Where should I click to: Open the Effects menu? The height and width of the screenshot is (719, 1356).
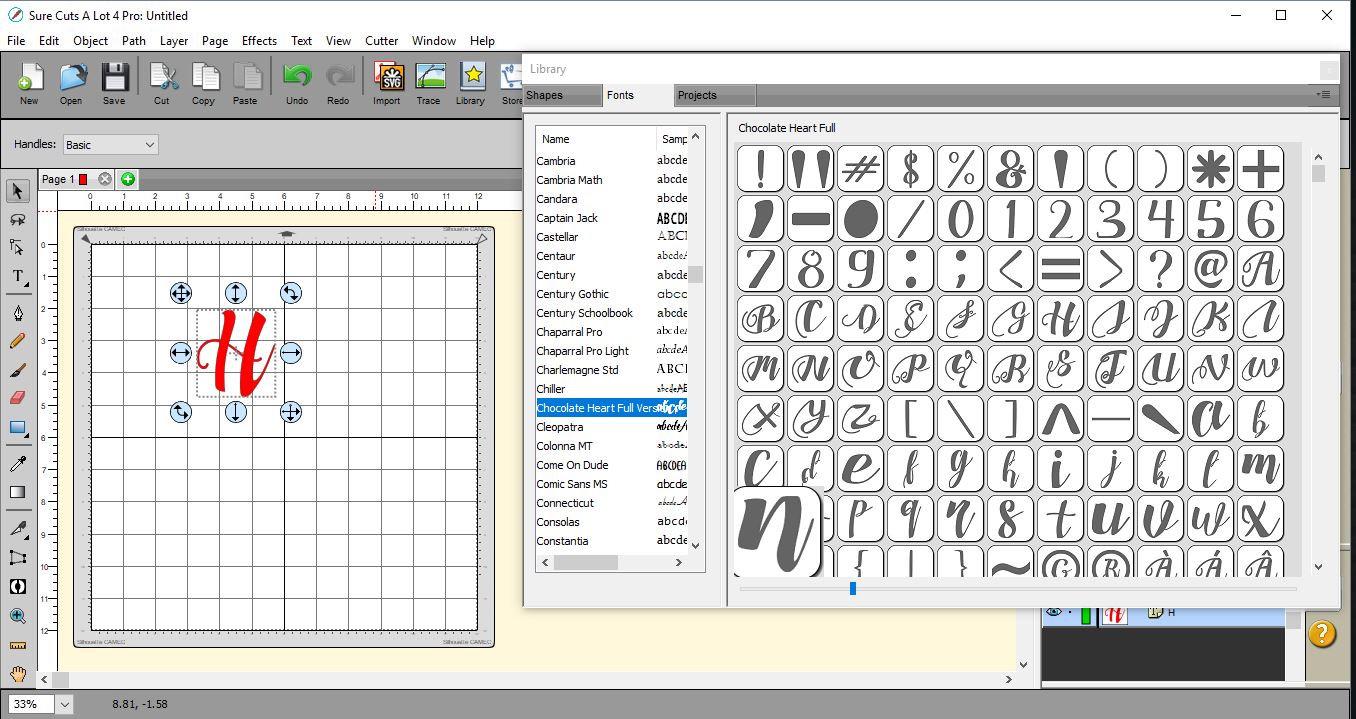click(259, 41)
